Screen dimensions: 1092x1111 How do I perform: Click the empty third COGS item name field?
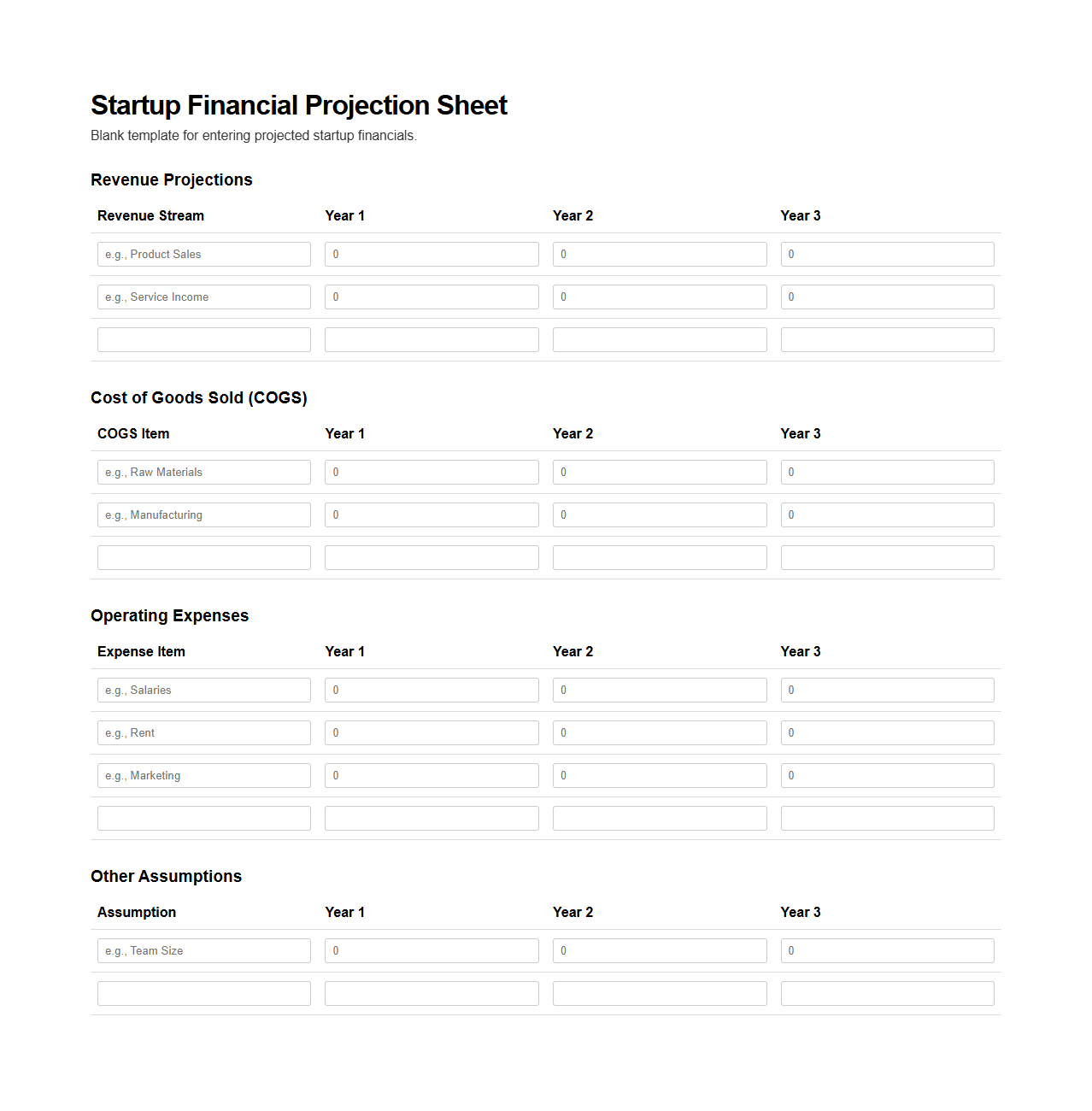[x=203, y=557]
